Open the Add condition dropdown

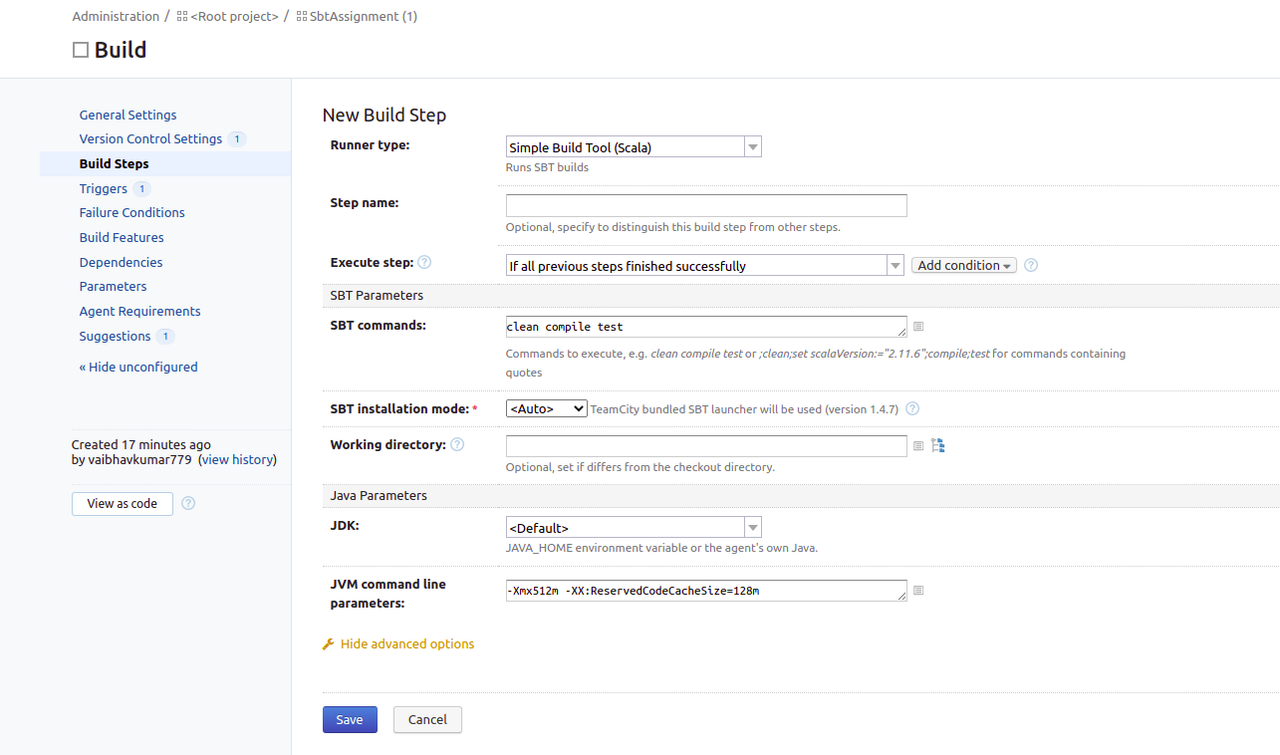962,265
